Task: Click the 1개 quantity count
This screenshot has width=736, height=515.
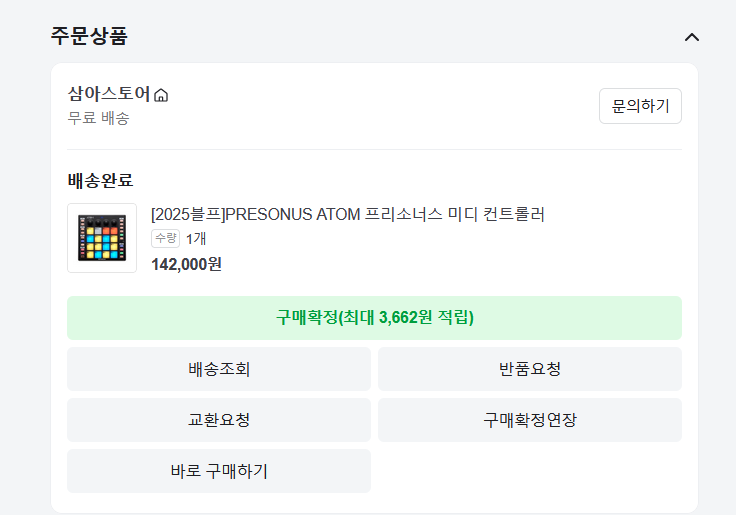Action: point(196,238)
